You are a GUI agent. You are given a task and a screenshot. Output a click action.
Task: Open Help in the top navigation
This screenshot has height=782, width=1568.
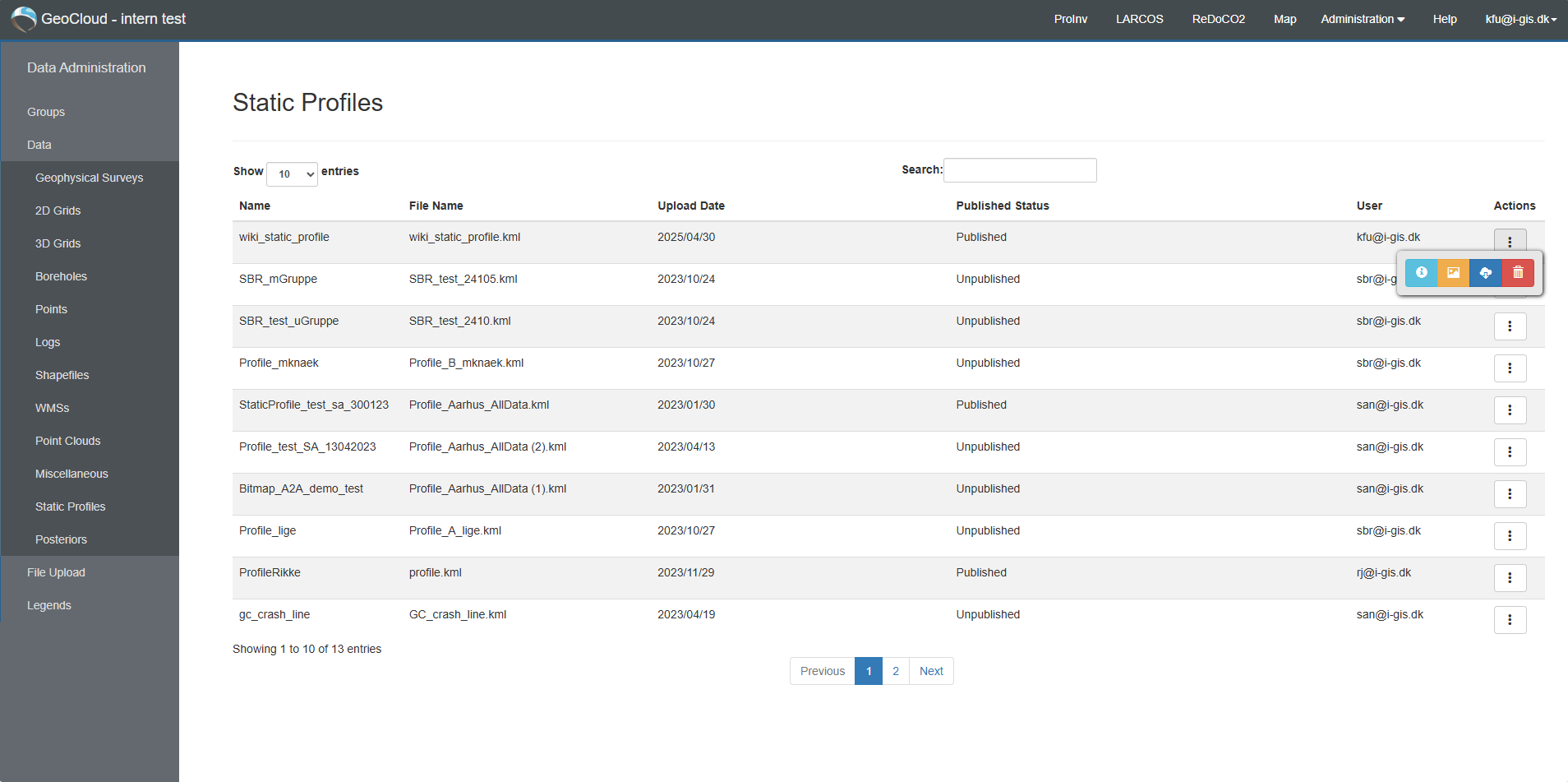click(x=1445, y=19)
